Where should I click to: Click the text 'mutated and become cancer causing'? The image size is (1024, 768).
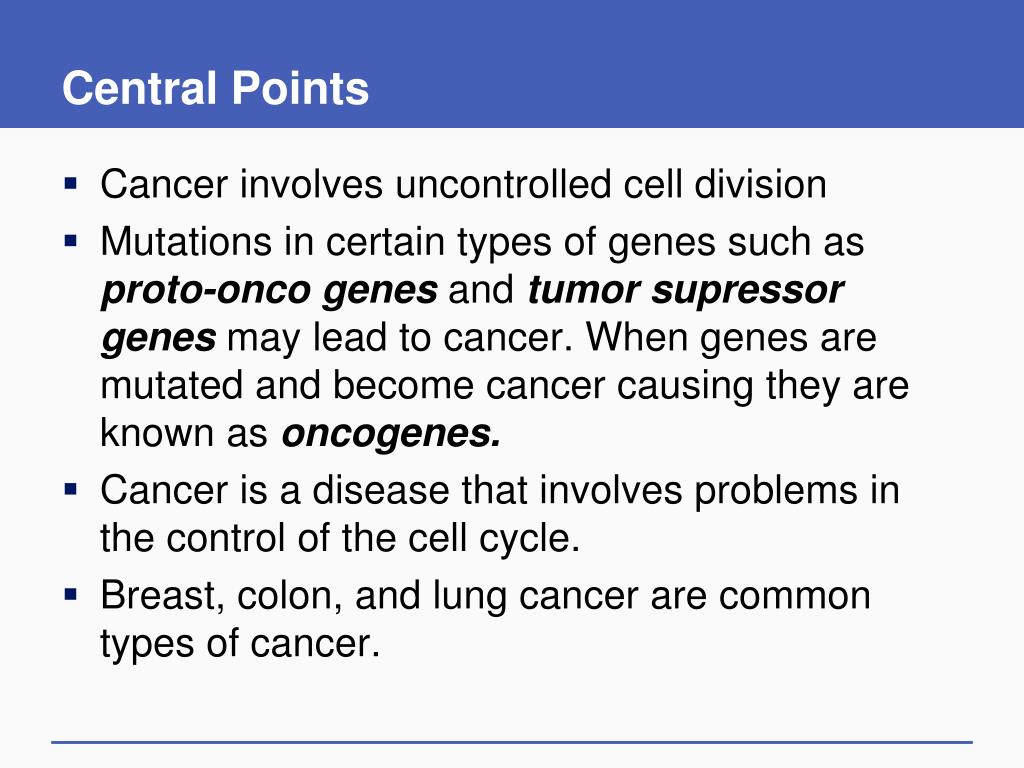[427, 385]
